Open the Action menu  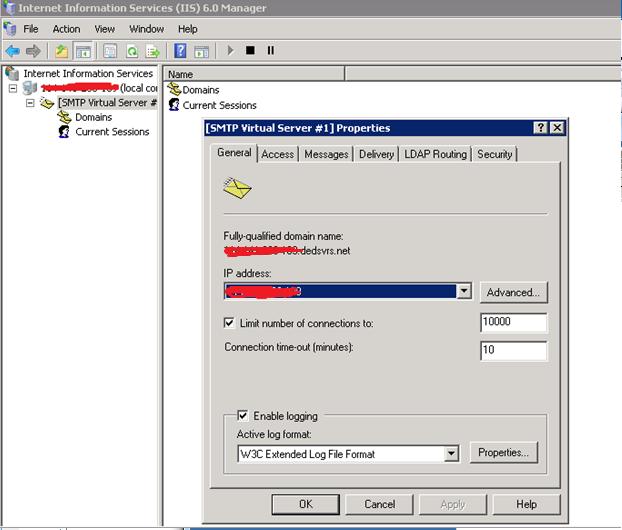coord(66,29)
